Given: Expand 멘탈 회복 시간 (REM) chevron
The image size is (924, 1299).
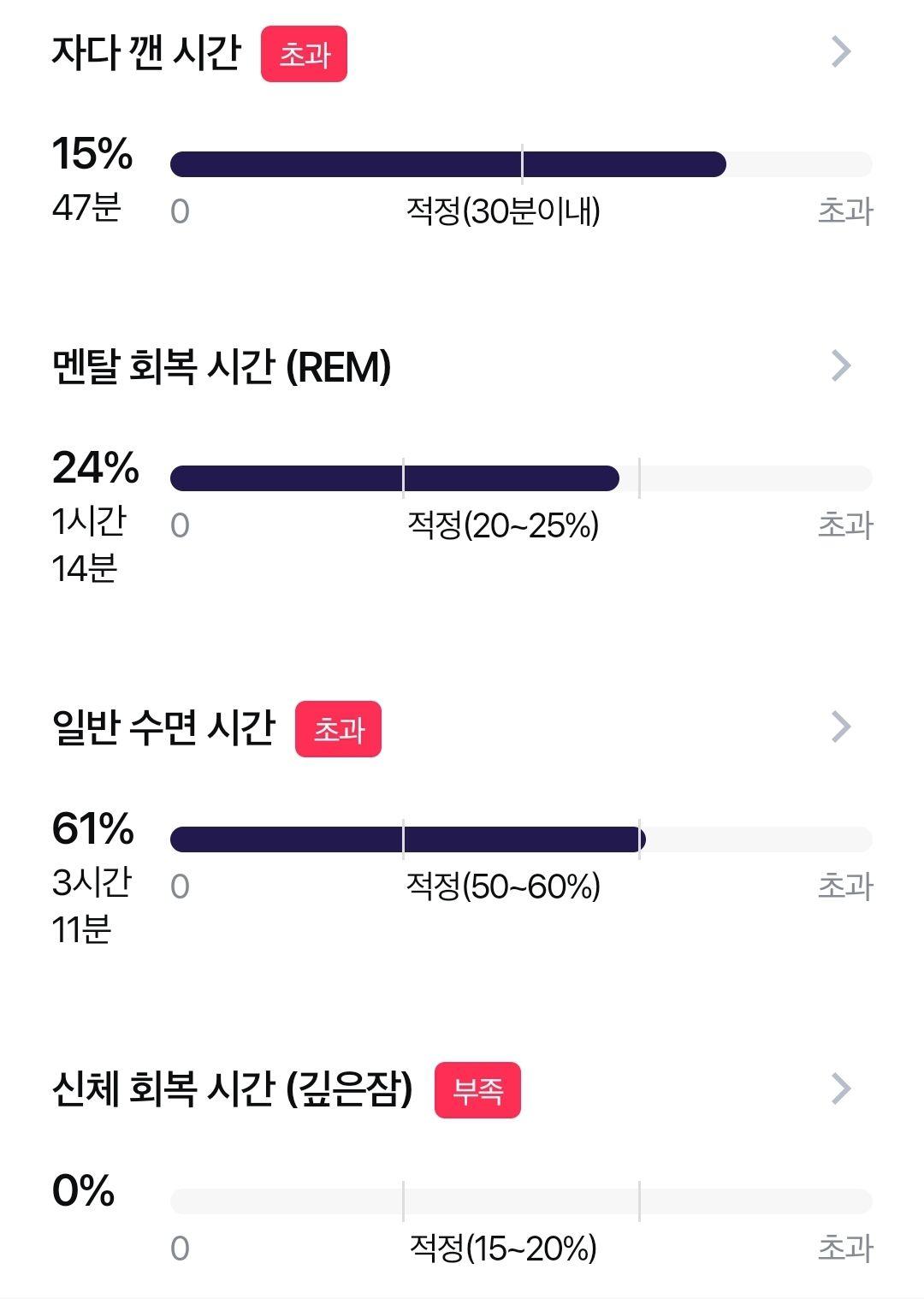Looking at the screenshot, I should [842, 366].
